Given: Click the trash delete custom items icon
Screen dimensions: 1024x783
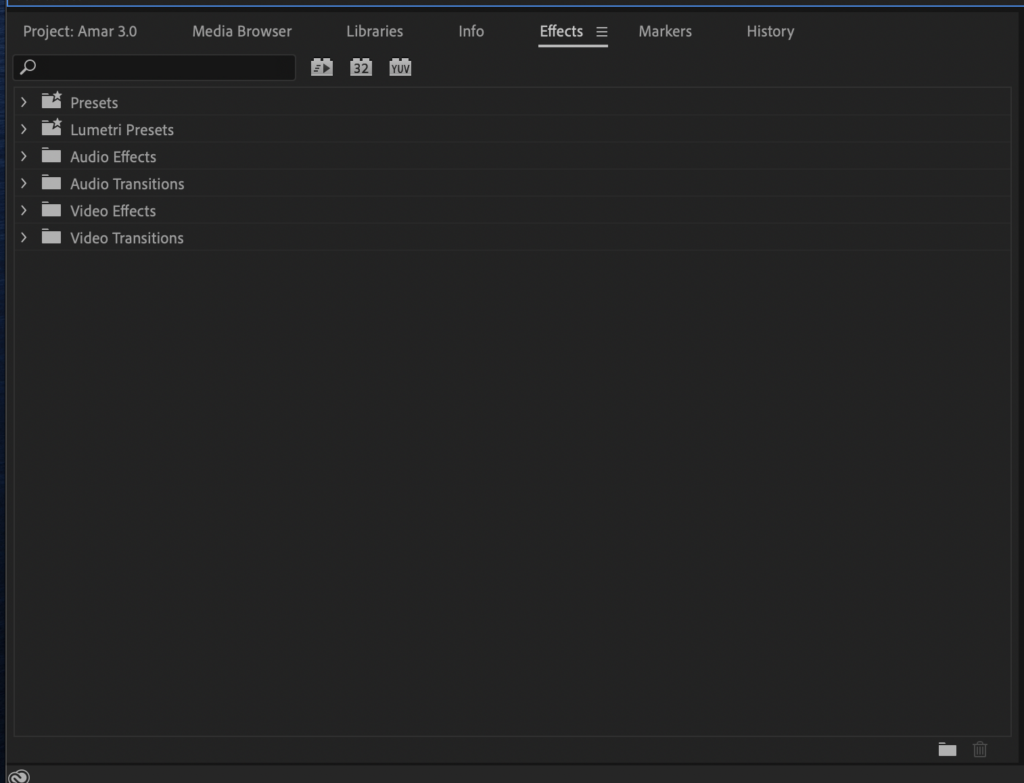Looking at the screenshot, I should pyautogui.click(x=980, y=749).
